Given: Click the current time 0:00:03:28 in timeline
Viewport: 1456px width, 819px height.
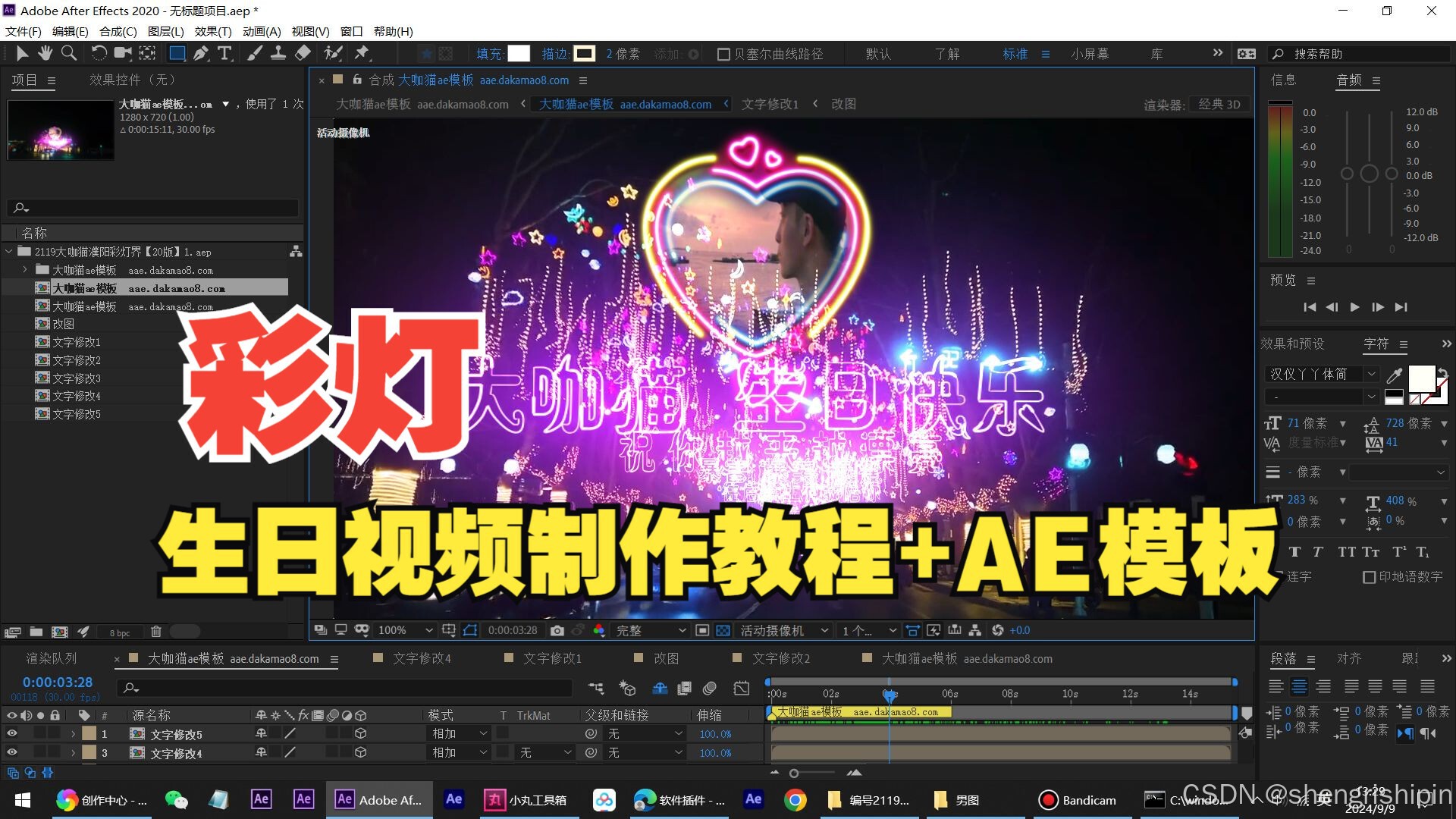Looking at the screenshot, I should (x=58, y=682).
